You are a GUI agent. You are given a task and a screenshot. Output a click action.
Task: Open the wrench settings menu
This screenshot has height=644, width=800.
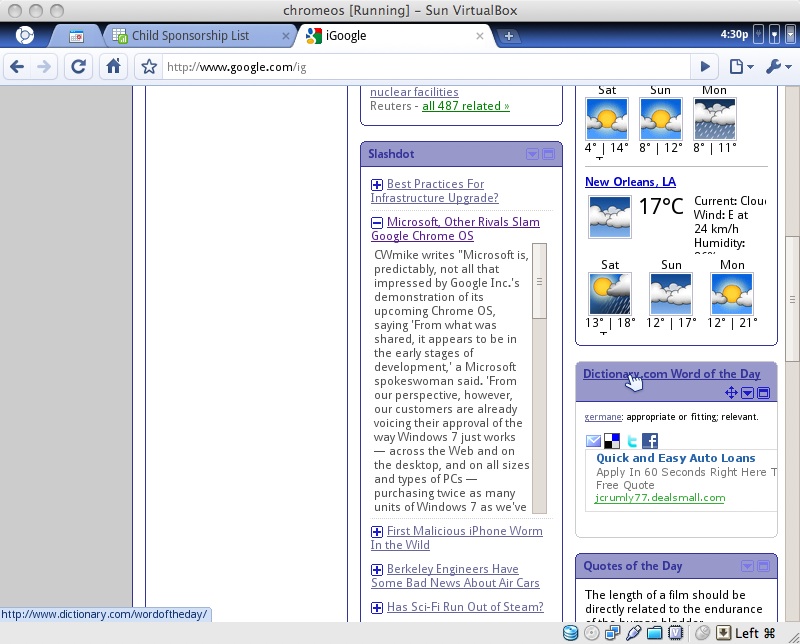pyautogui.click(x=778, y=66)
